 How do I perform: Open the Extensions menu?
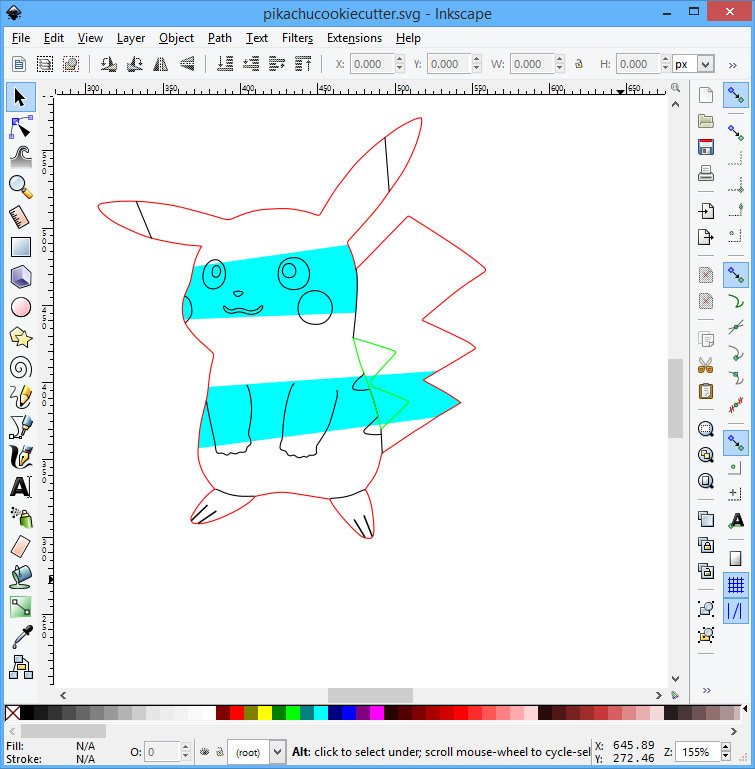[x=354, y=38]
